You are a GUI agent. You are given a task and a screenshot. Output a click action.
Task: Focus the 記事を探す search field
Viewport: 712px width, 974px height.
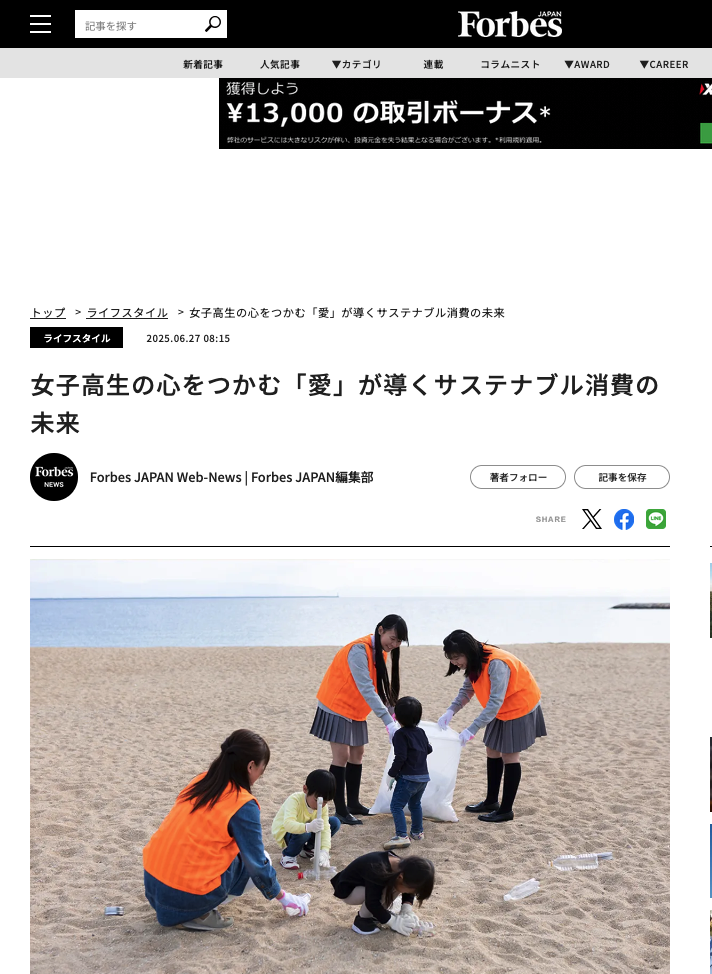tap(140, 25)
